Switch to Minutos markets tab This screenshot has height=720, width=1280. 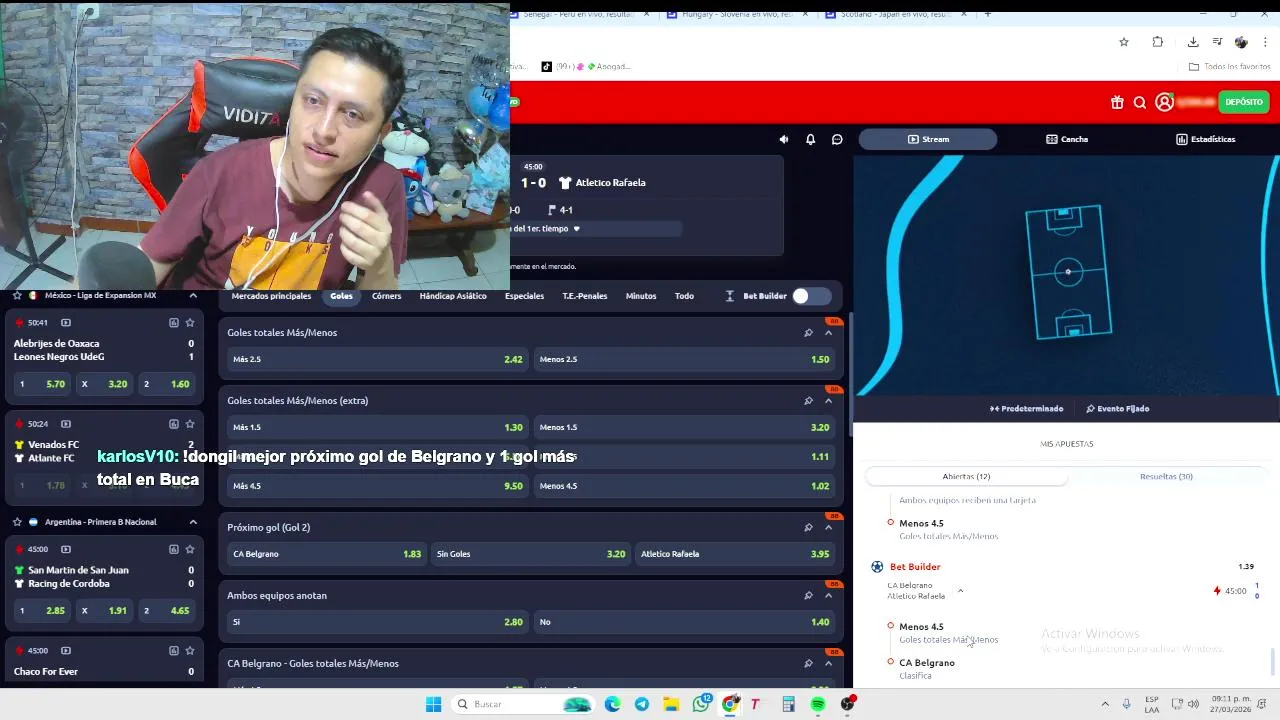[641, 296]
